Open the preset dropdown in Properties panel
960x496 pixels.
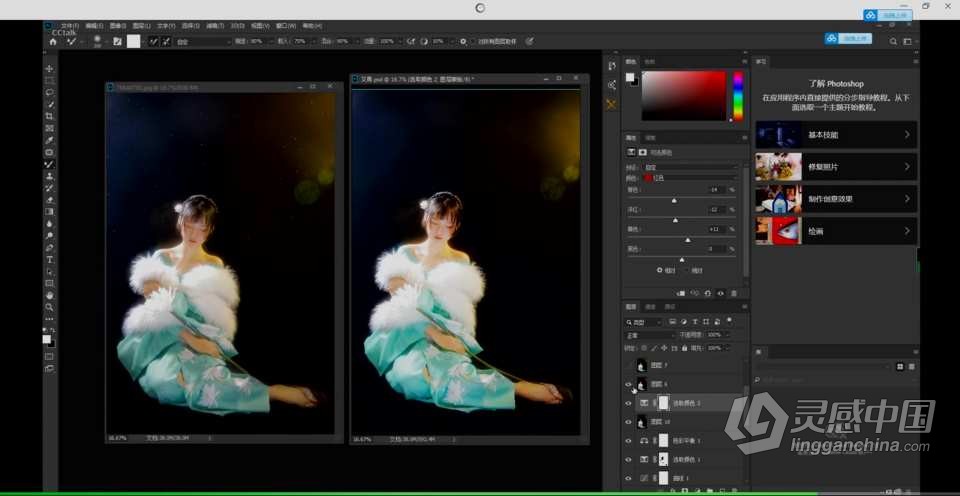(x=691, y=167)
